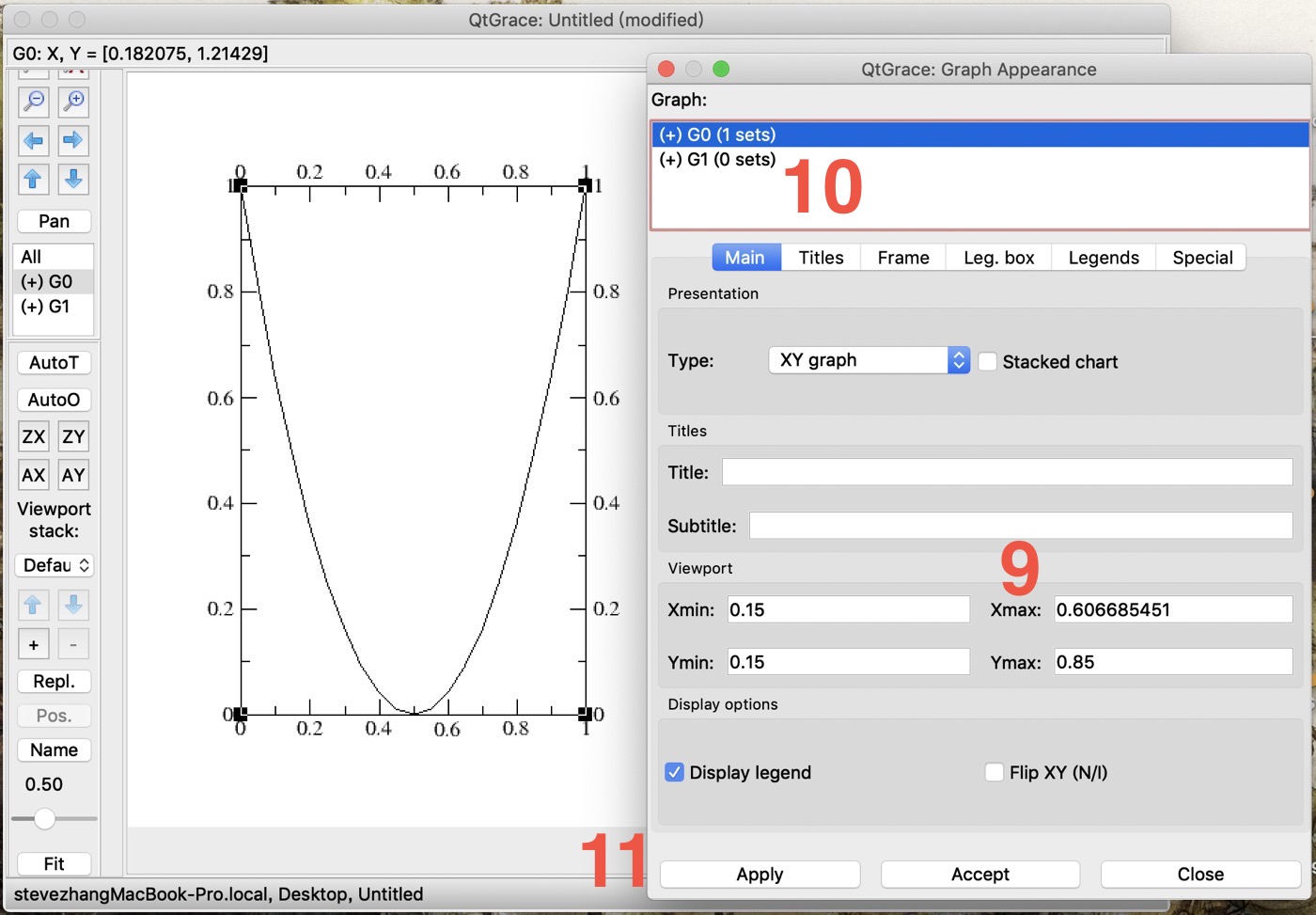Viewport: 1316px width, 915px height.
Task: Switch to the Titles tab
Action: coord(821,258)
